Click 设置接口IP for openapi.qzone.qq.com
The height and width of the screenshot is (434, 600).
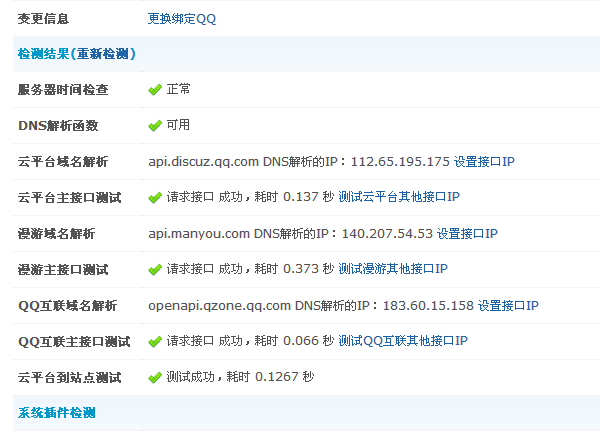coord(508,305)
